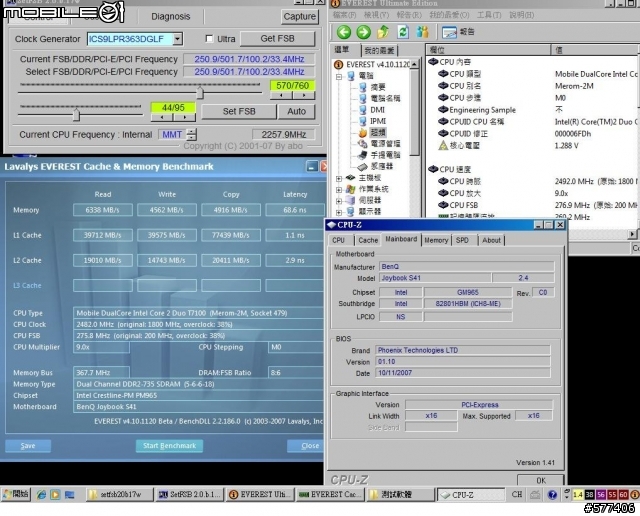Open the 檢視(V) View menu in EVEREST
640x516 pixels.
(376, 15)
